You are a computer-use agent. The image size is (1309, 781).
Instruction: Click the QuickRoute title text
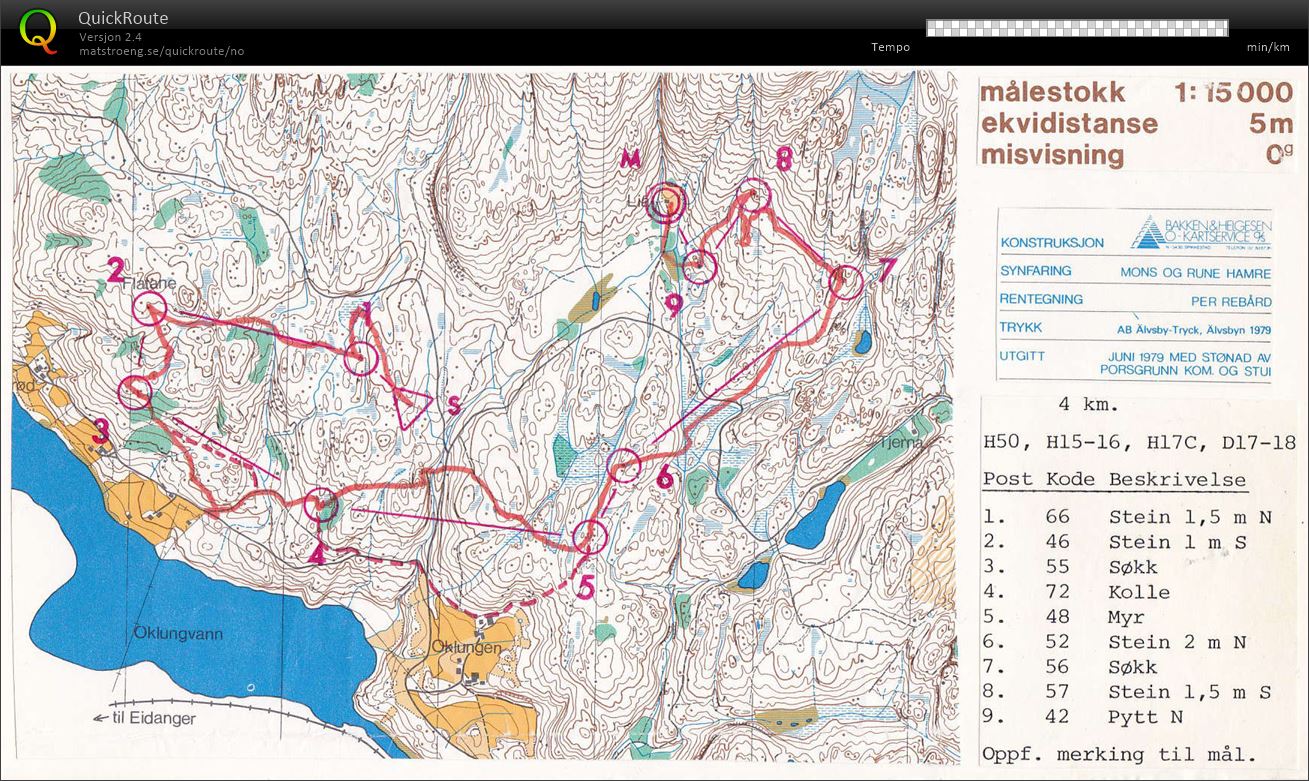click(x=123, y=18)
